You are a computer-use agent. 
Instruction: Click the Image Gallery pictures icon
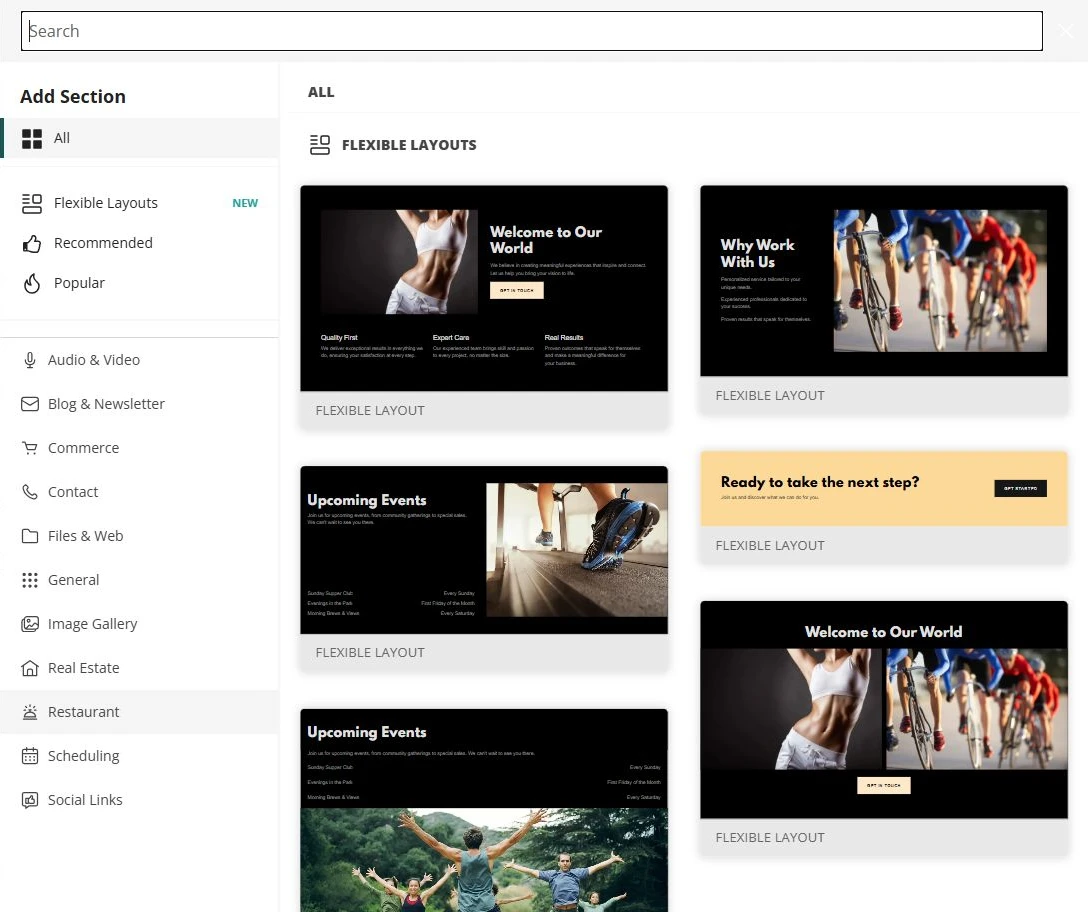(x=30, y=624)
